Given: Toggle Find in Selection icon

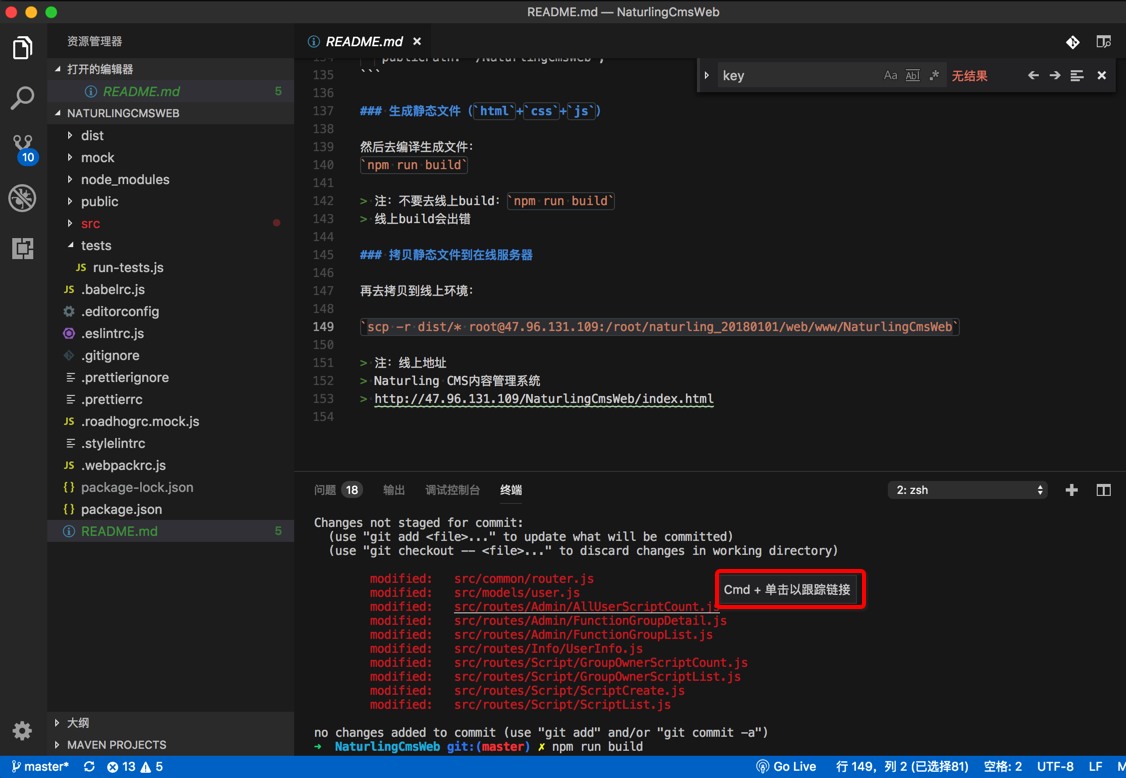Looking at the screenshot, I should (1076, 75).
